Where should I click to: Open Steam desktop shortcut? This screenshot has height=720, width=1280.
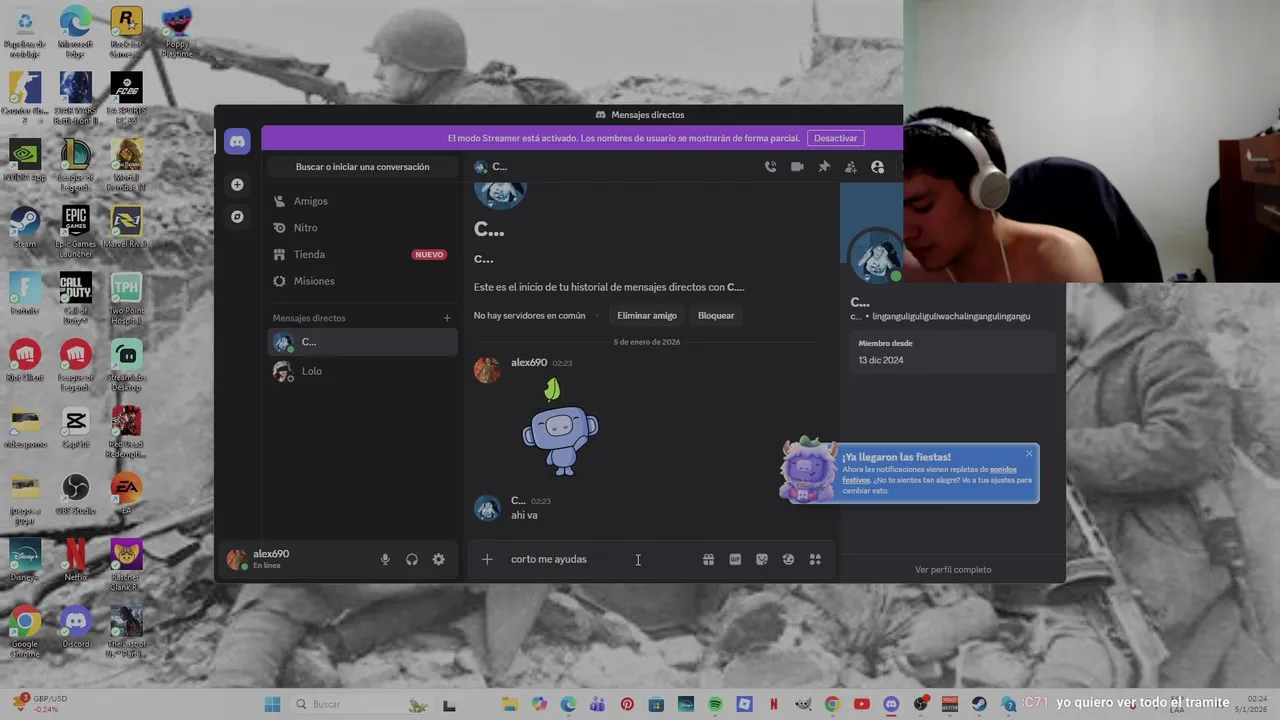[25, 227]
